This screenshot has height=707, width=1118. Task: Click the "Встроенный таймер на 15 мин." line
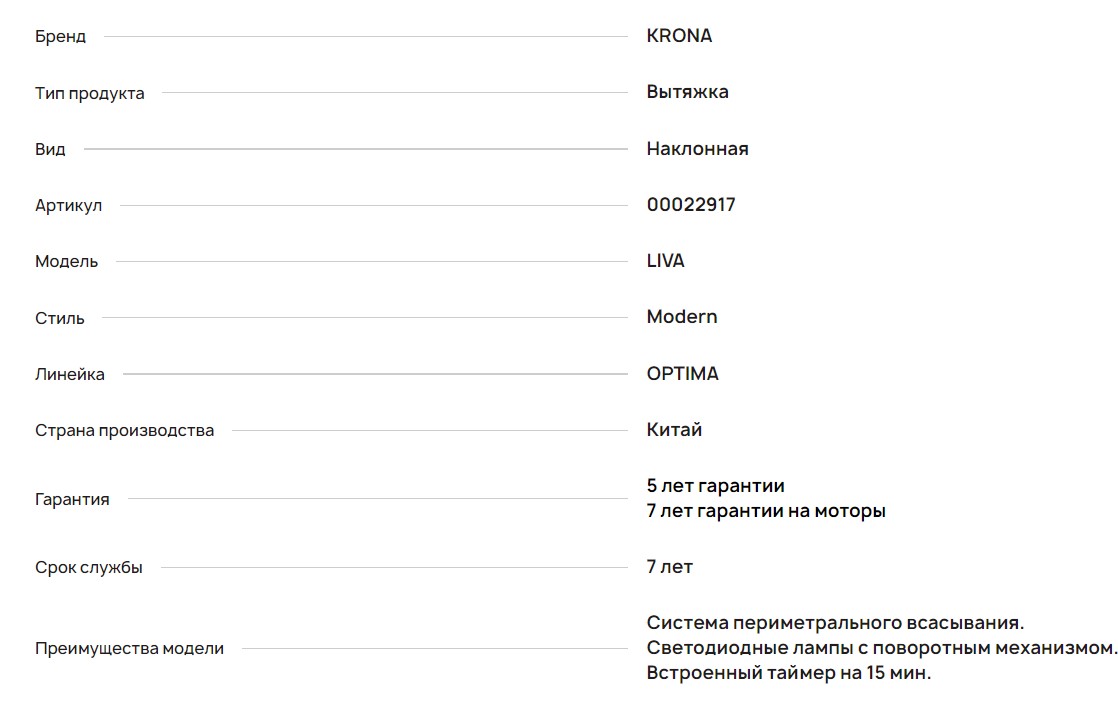coord(788,673)
